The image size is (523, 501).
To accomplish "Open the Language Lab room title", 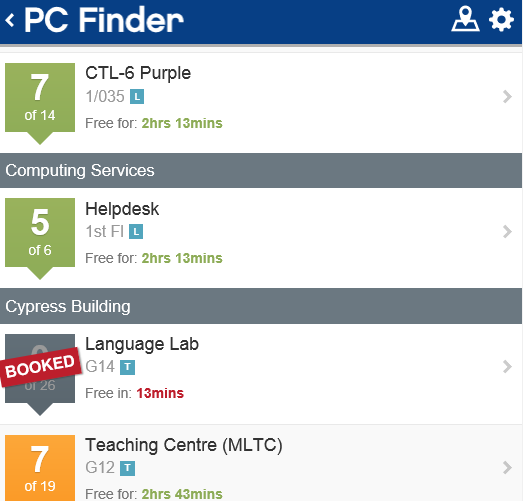I will coord(142,344).
